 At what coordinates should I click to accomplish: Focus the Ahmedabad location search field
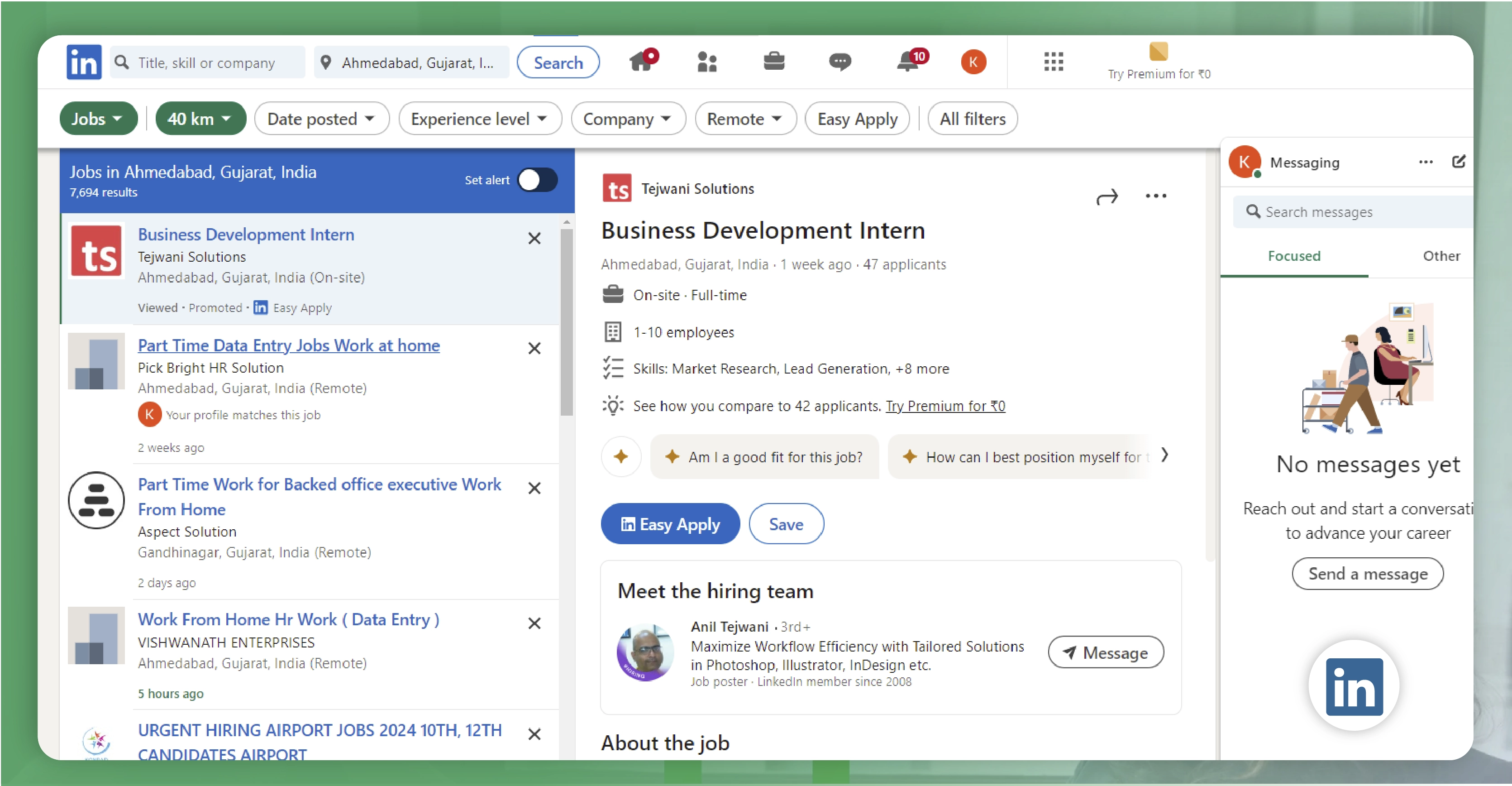click(x=411, y=62)
